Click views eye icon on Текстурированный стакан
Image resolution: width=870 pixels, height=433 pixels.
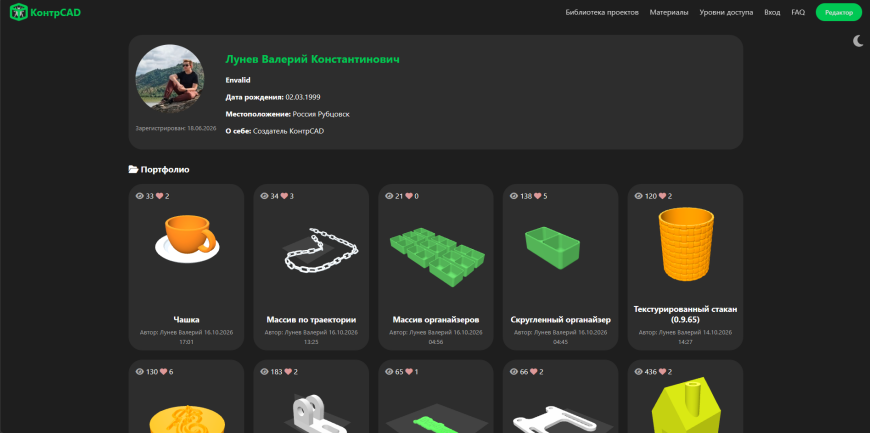639,196
